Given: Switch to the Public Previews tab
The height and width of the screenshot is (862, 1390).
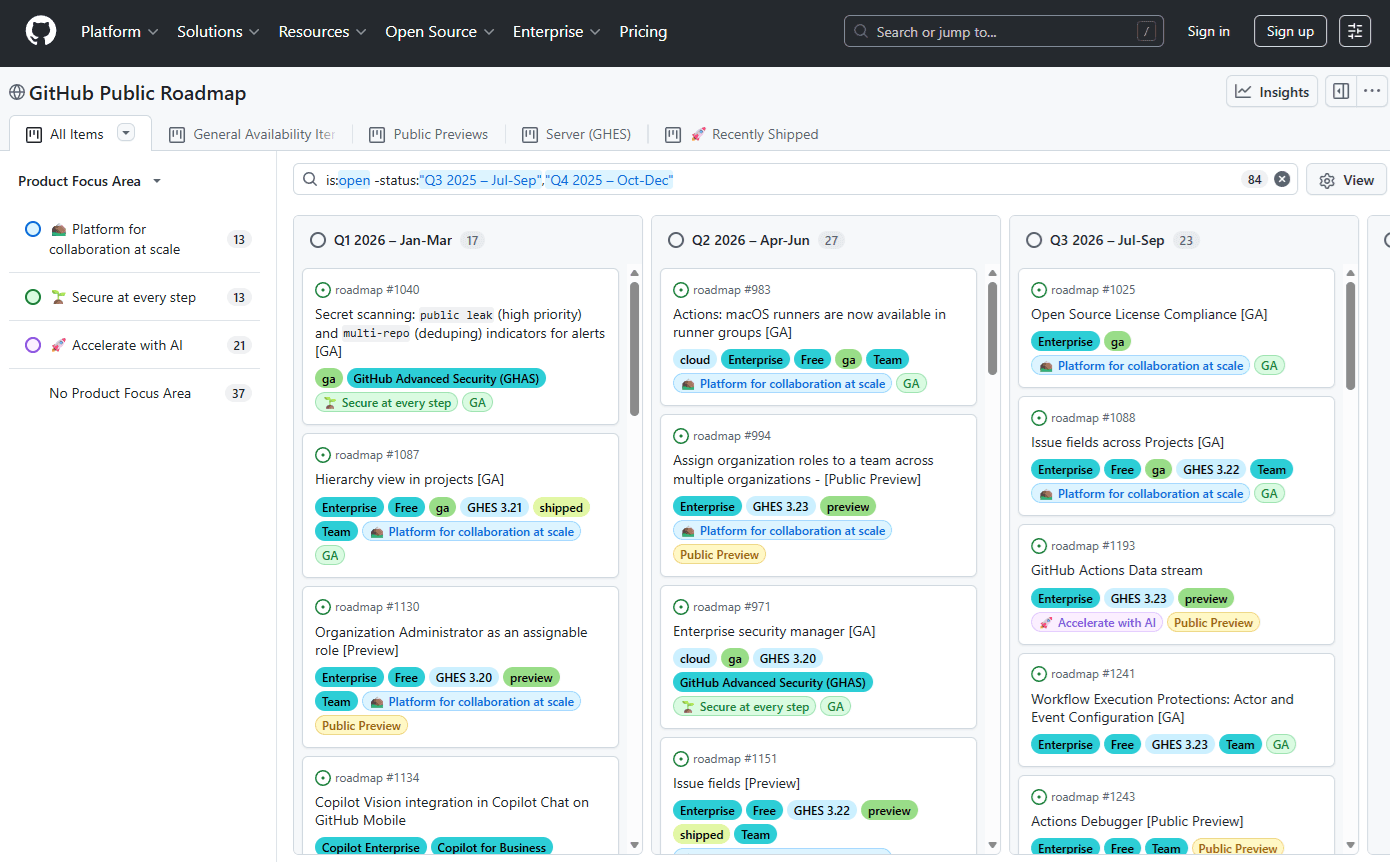Looking at the screenshot, I should [x=428, y=134].
